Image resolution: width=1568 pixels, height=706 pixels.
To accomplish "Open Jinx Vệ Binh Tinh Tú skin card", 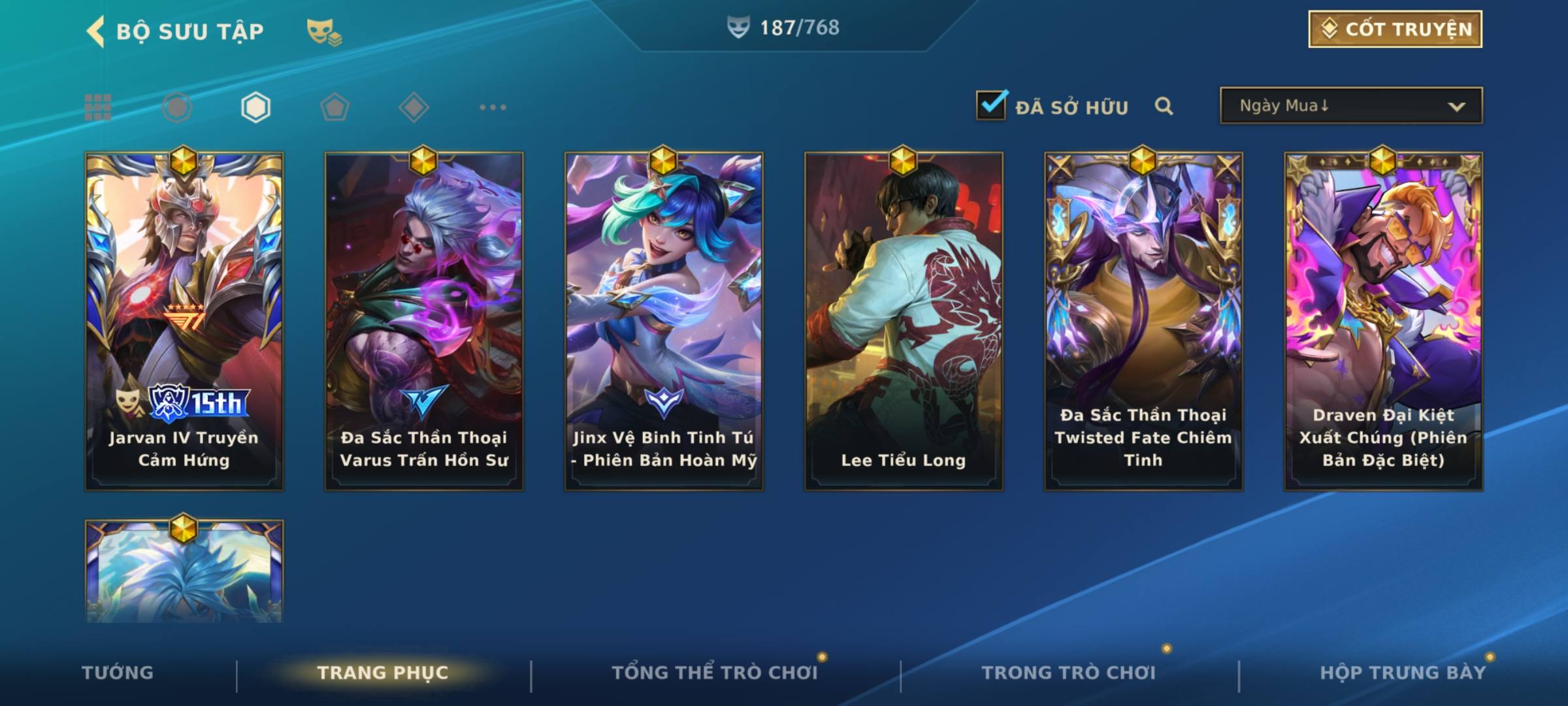I will click(664, 321).
